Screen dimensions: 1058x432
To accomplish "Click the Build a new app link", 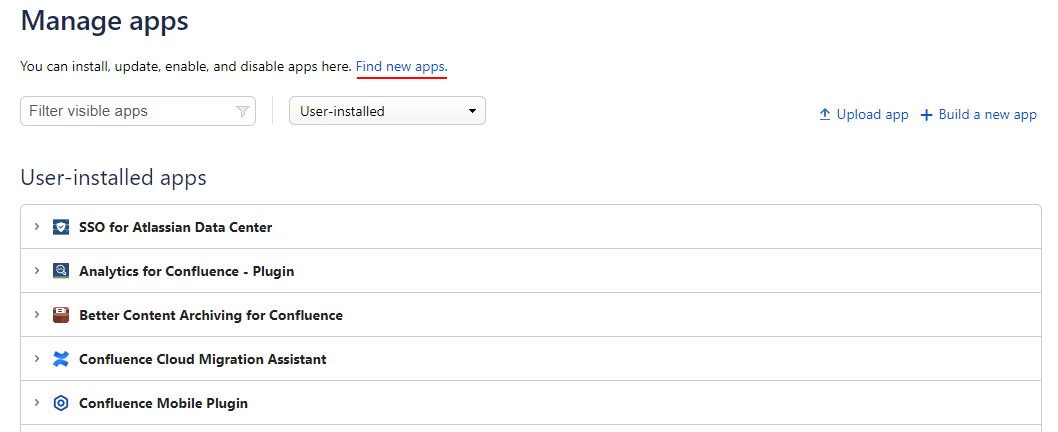I will (x=987, y=115).
